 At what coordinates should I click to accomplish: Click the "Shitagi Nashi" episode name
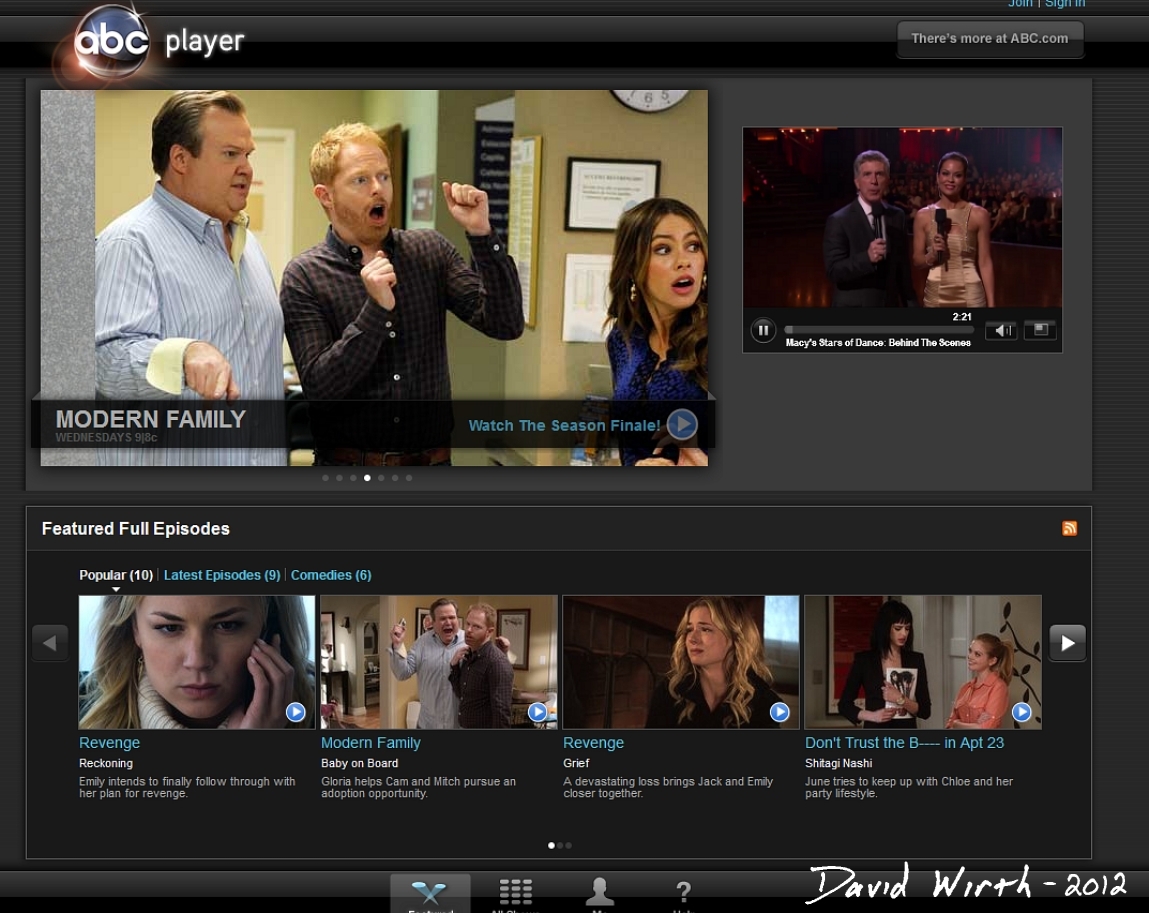[x=838, y=764]
